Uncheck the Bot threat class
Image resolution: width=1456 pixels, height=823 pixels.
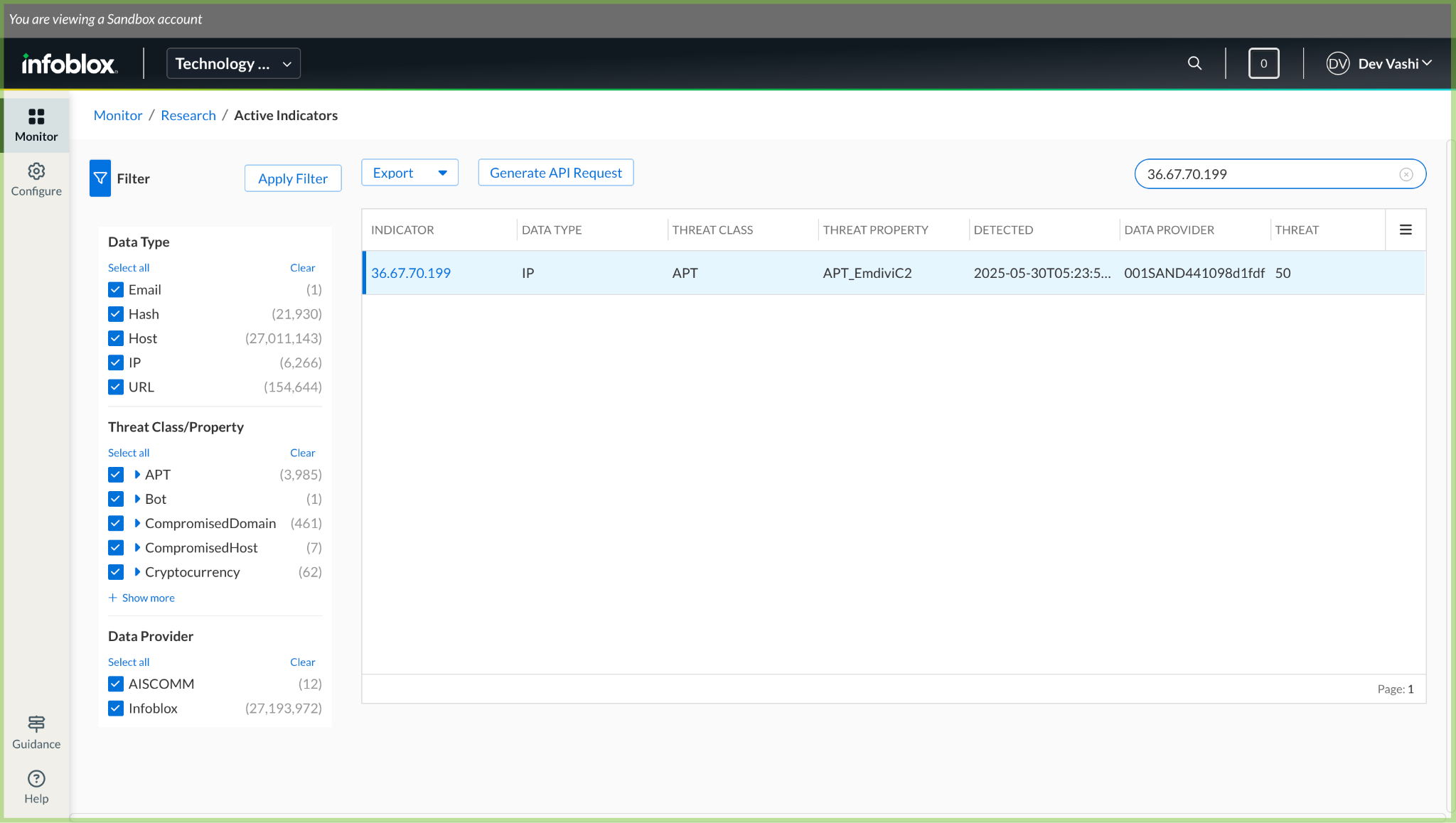pos(116,499)
